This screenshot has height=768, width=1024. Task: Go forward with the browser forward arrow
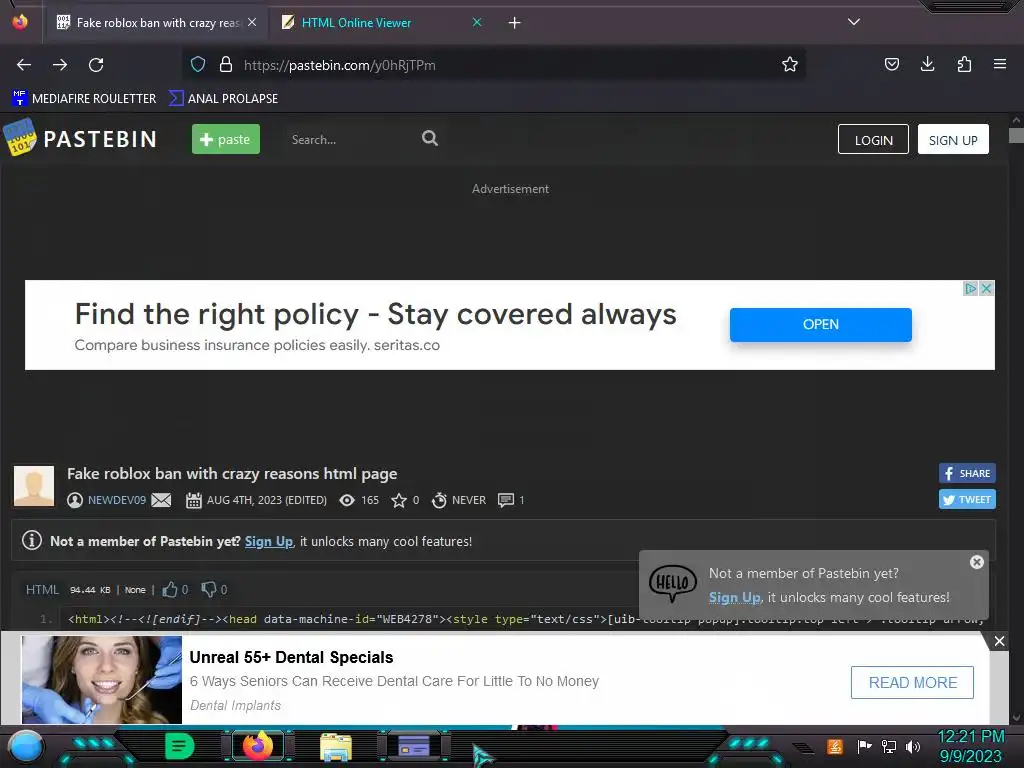tap(60, 65)
